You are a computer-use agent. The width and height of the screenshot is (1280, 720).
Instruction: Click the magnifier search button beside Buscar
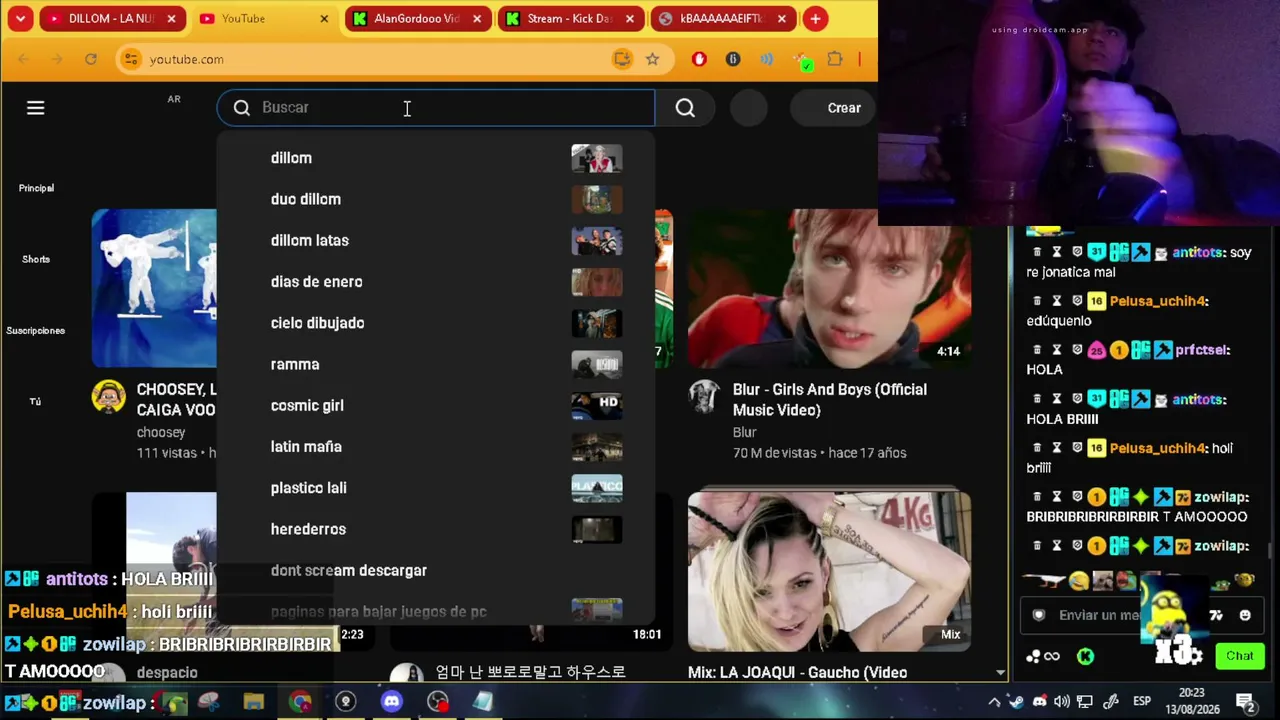(685, 108)
